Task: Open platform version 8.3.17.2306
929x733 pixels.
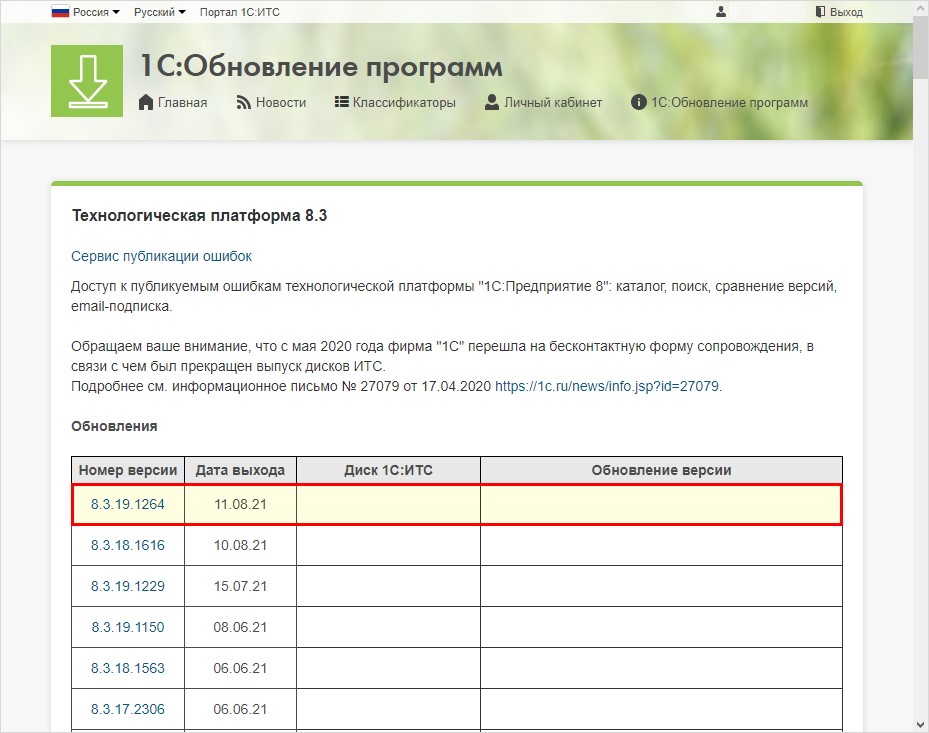Action: point(127,709)
